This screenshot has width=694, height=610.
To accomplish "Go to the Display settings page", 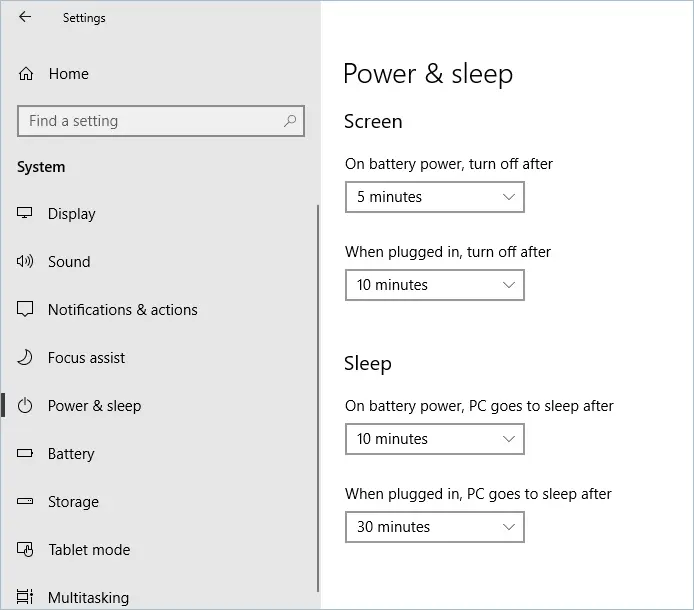I will click(x=72, y=214).
